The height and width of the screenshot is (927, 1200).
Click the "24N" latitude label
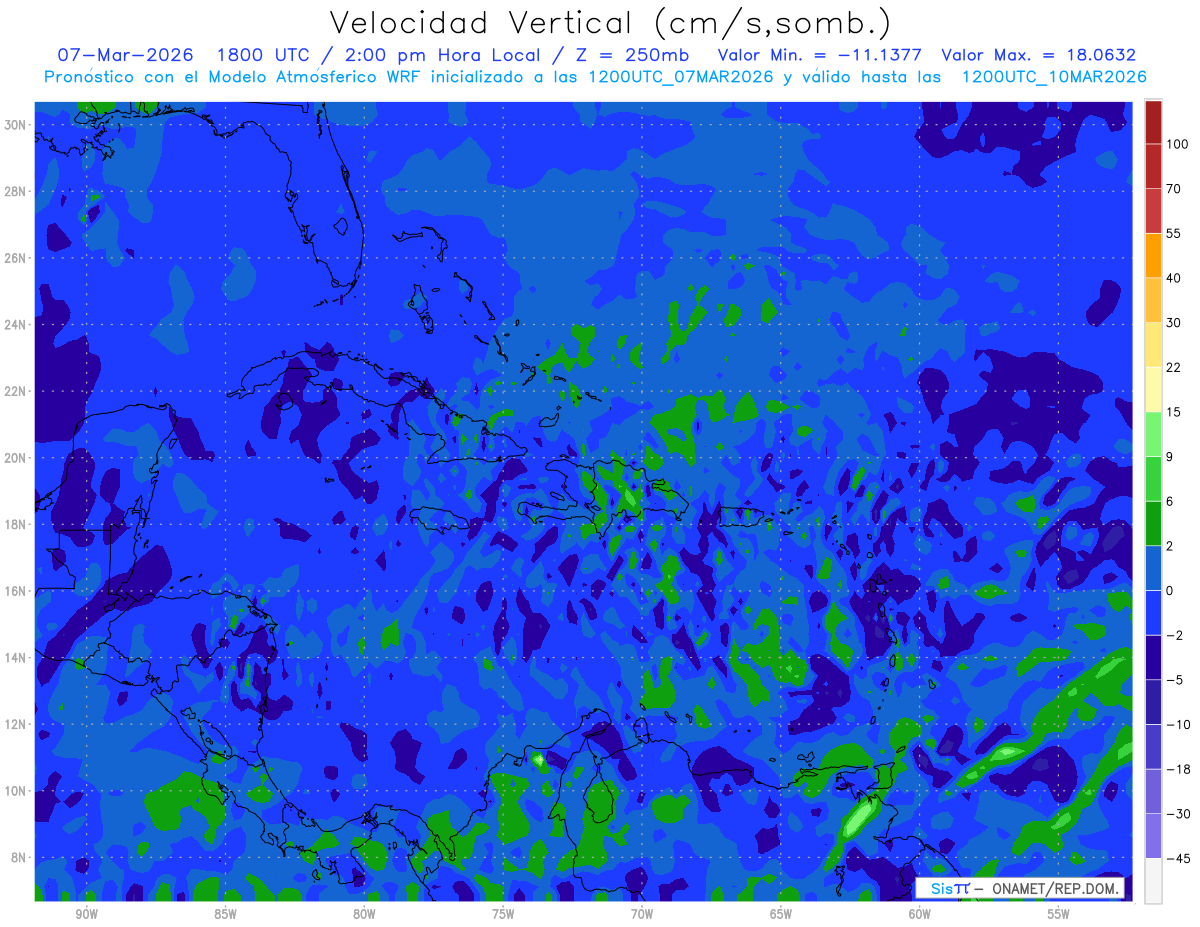17,324
